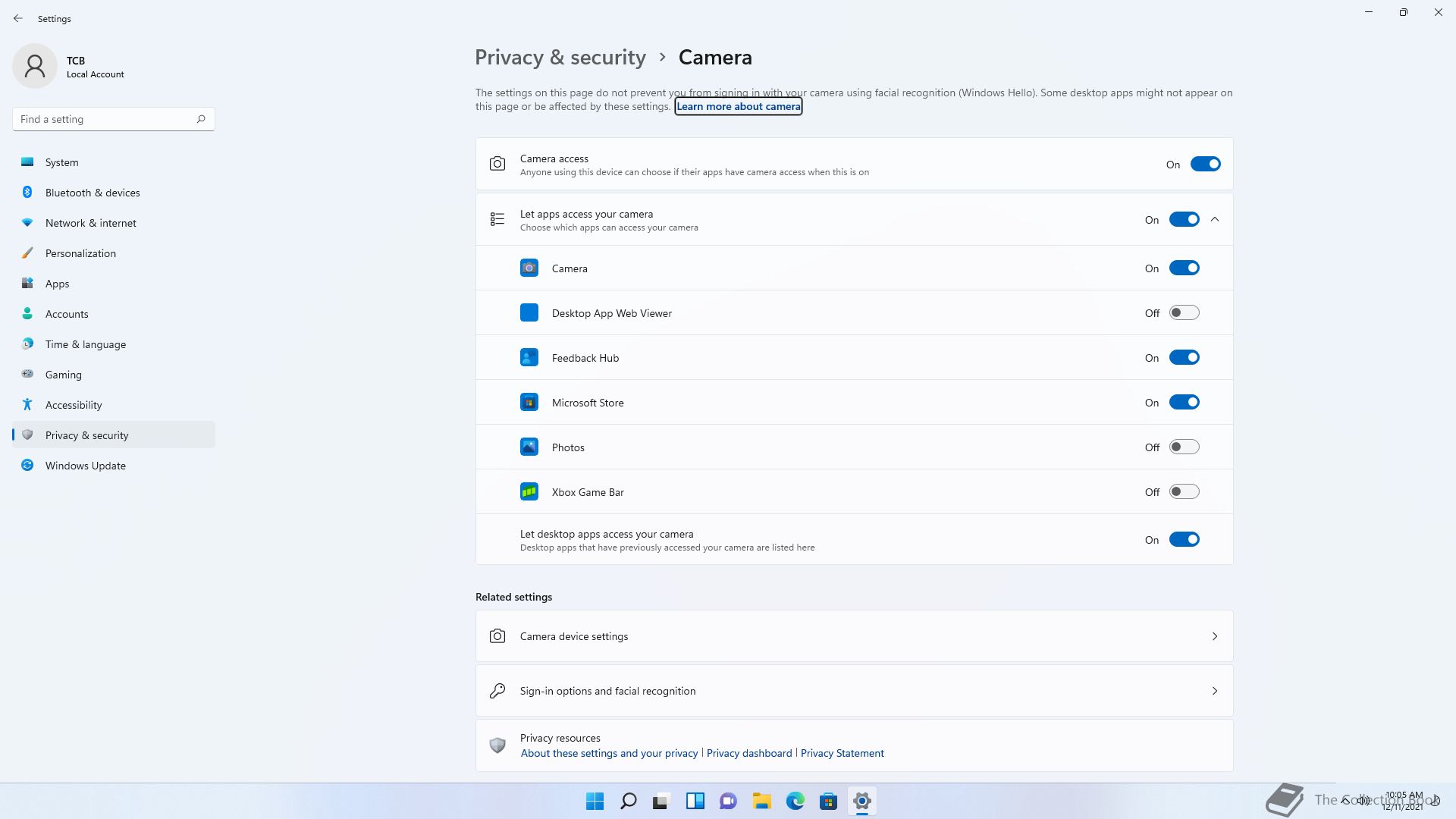Click the back arrow icon in Settings
1456x819 pixels.
(18, 18)
